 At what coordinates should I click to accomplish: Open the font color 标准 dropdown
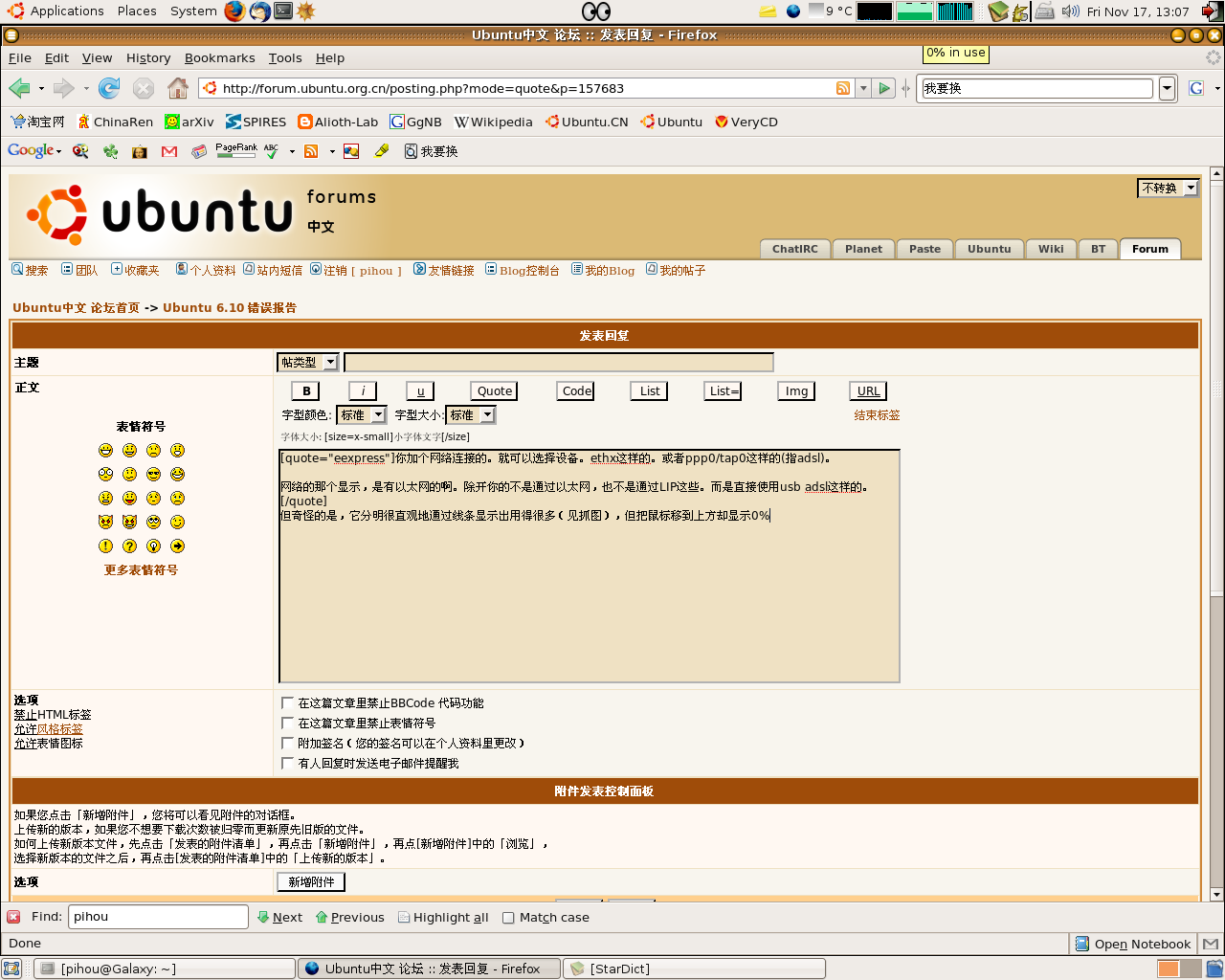pos(361,414)
